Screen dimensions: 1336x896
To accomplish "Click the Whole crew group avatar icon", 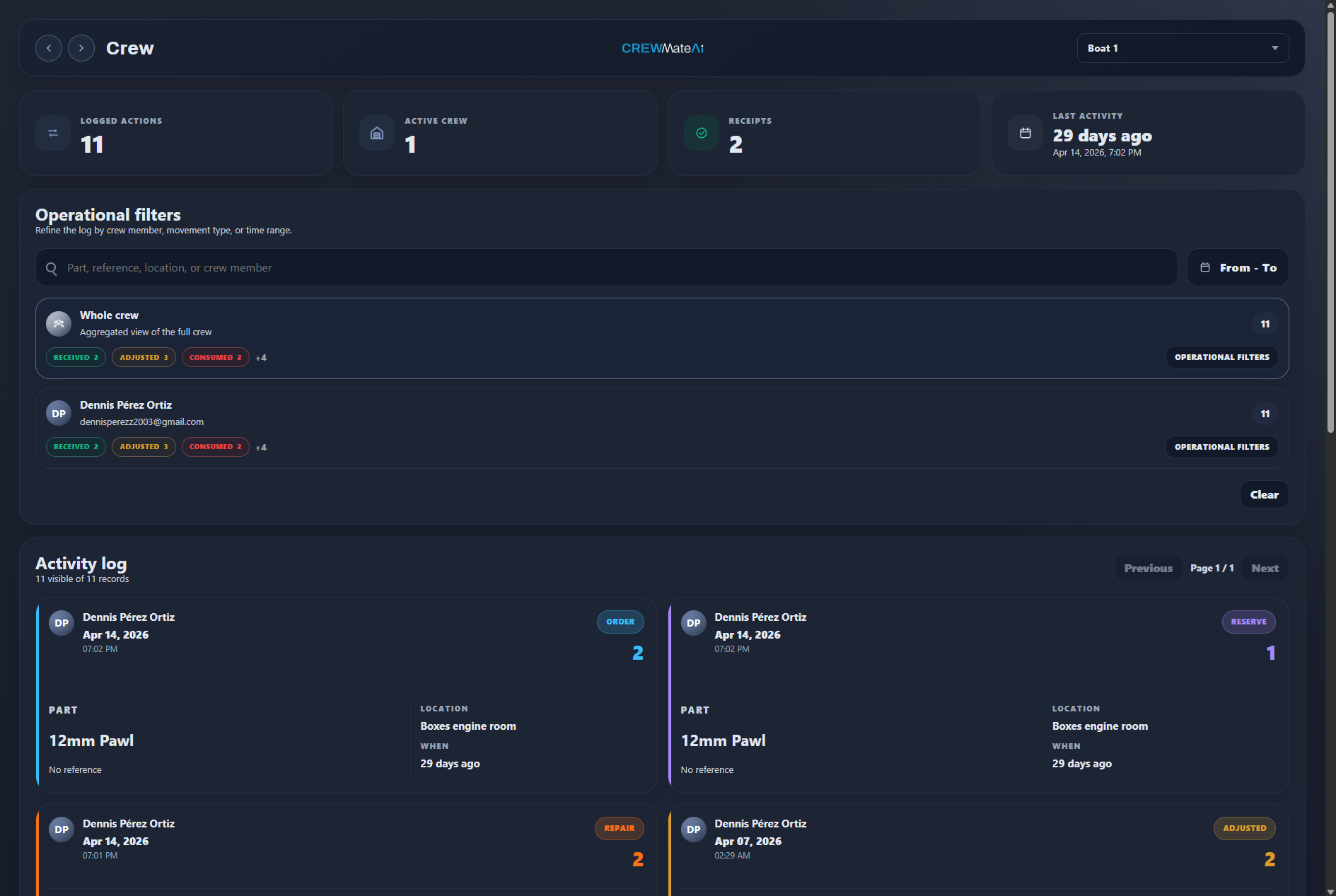I will pyautogui.click(x=59, y=324).
